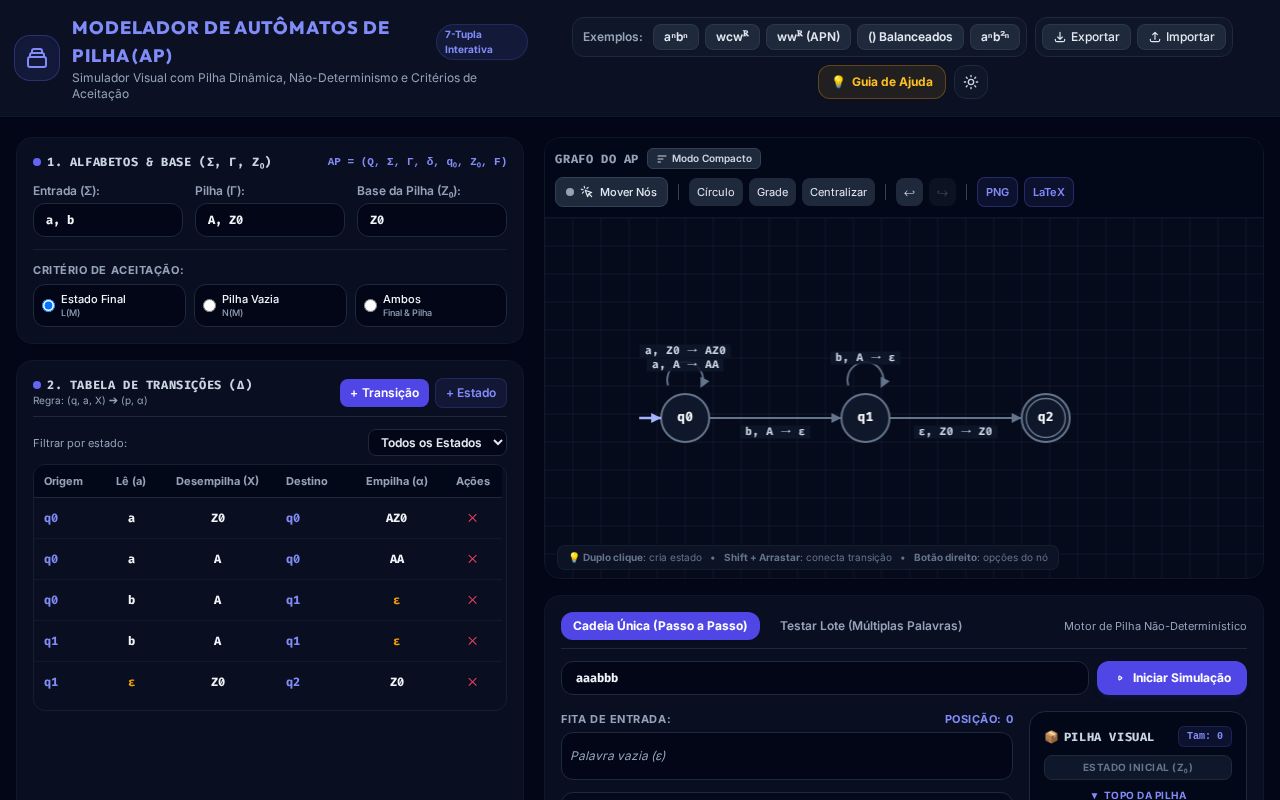
Task: Delete transition q0, a, A row
Action: pos(472,559)
